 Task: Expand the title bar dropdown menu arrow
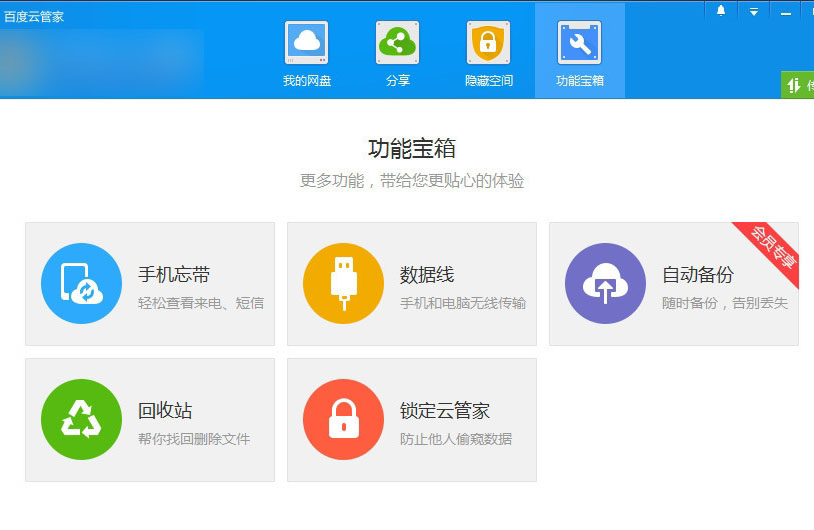753,12
